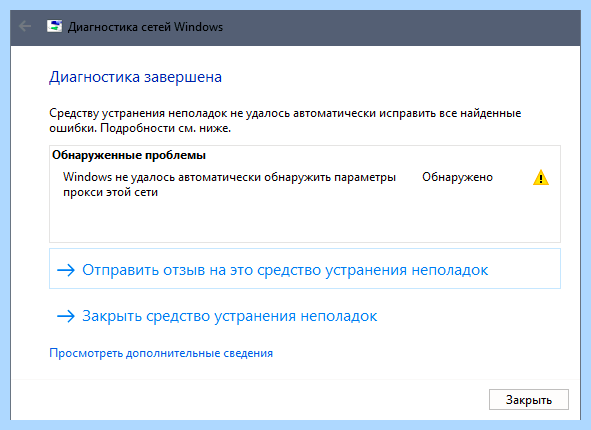Click the back arrow in title bar

(25, 26)
